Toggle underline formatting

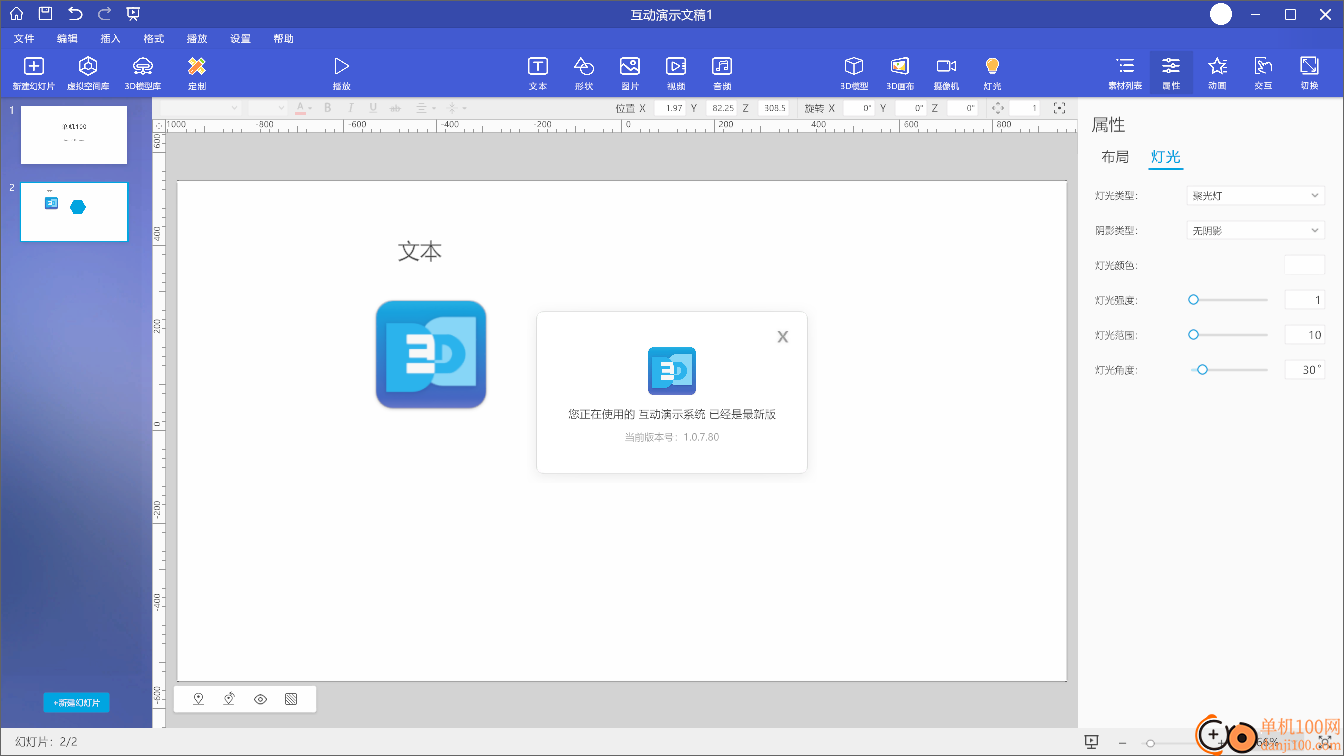click(373, 108)
